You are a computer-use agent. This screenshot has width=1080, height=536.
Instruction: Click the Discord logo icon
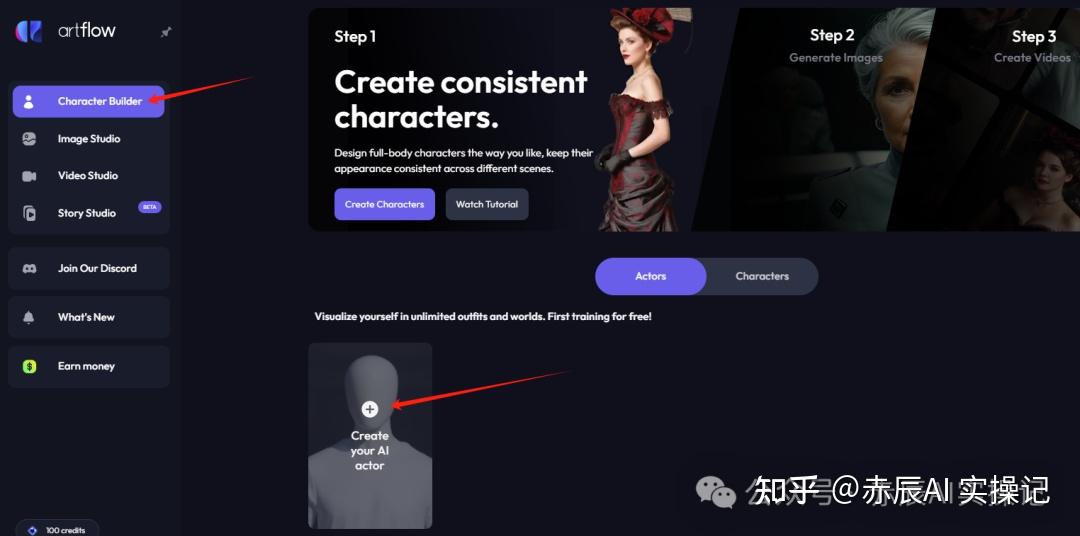click(x=29, y=269)
